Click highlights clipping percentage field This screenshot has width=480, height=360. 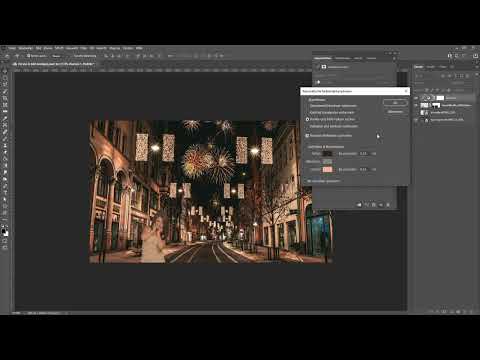pos(364,169)
